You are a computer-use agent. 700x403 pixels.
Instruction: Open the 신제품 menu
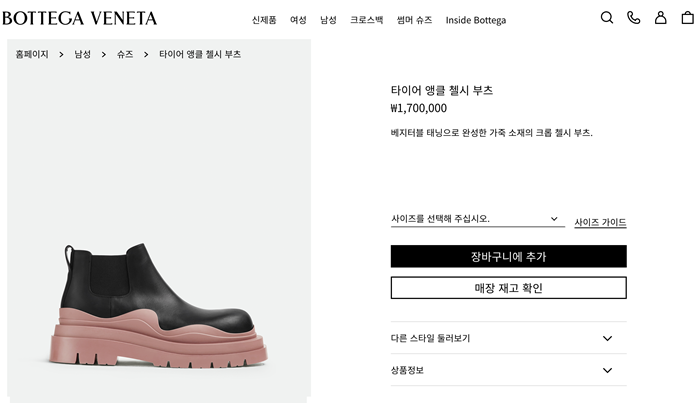[264, 20]
